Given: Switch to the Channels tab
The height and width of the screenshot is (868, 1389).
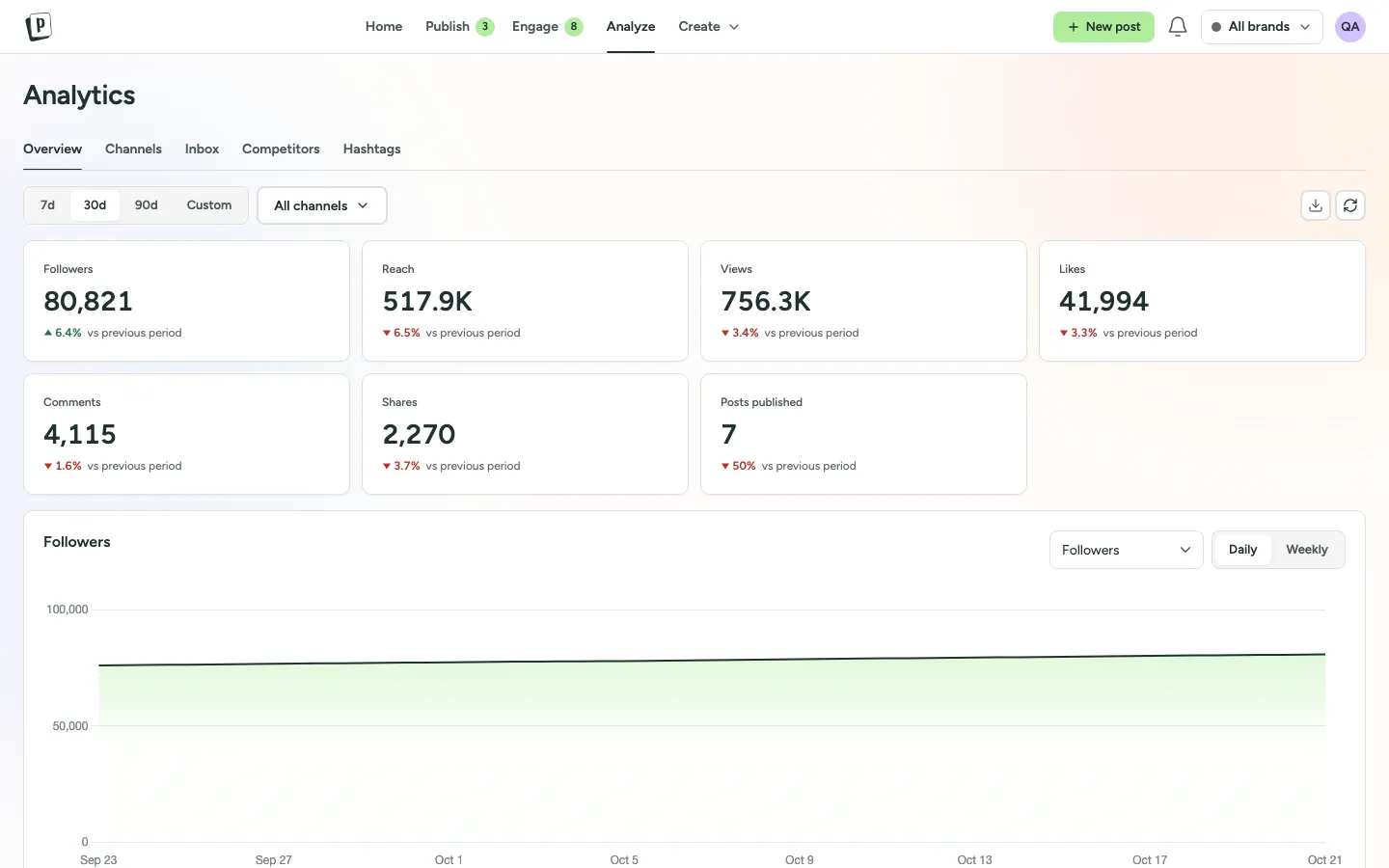Looking at the screenshot, I should coord(133,149).
